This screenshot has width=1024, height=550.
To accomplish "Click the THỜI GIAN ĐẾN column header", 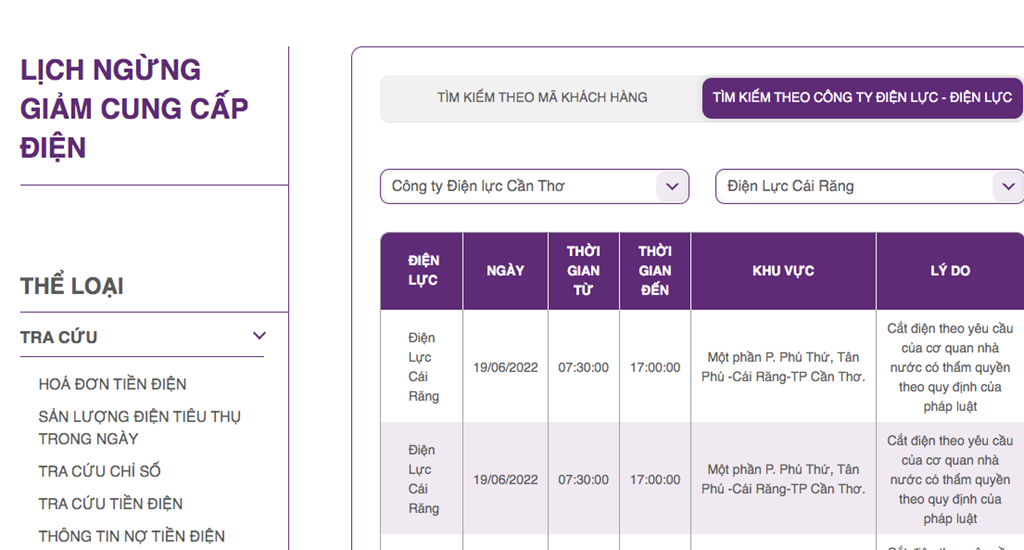I will pyautogui.click(x=655, y=271).
